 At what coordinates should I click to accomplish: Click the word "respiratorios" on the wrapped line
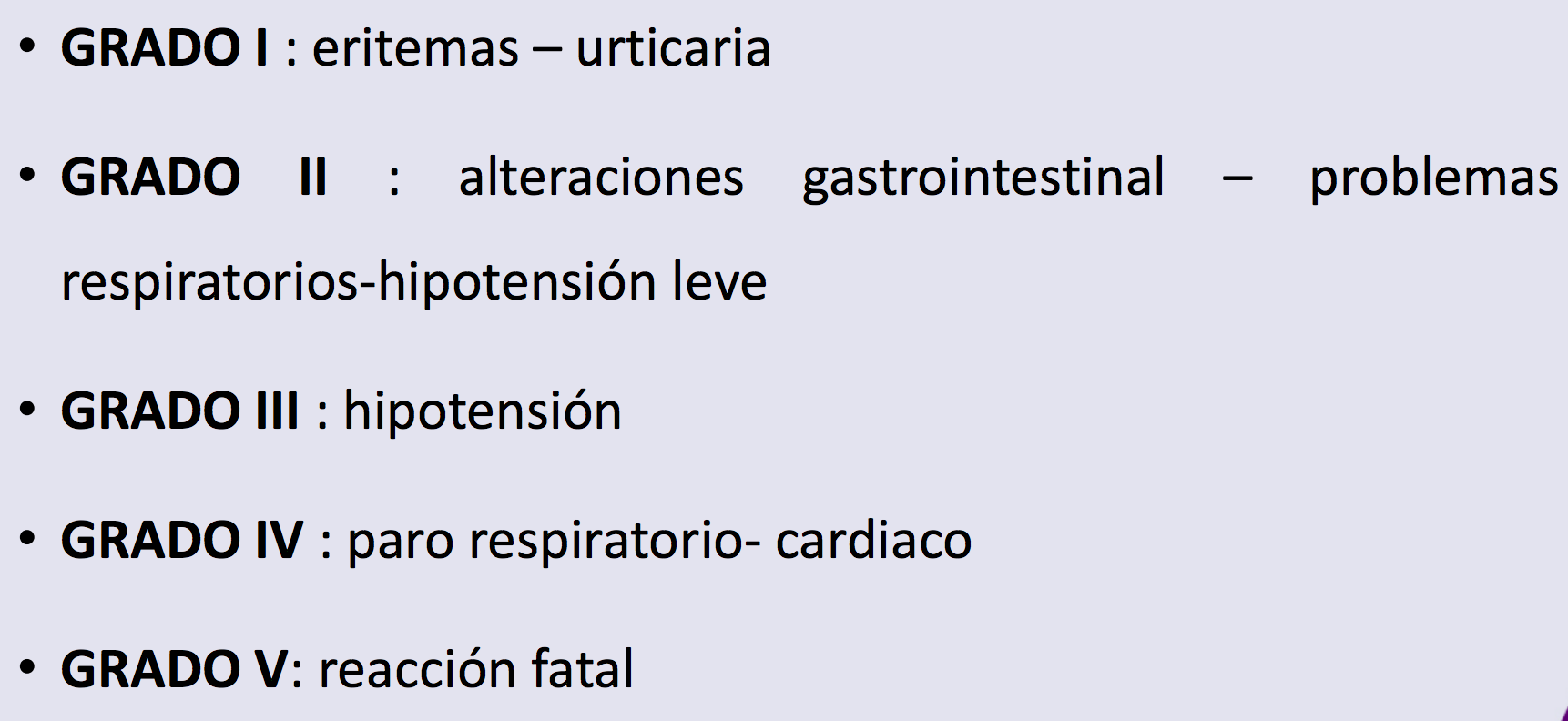(209, 282)
